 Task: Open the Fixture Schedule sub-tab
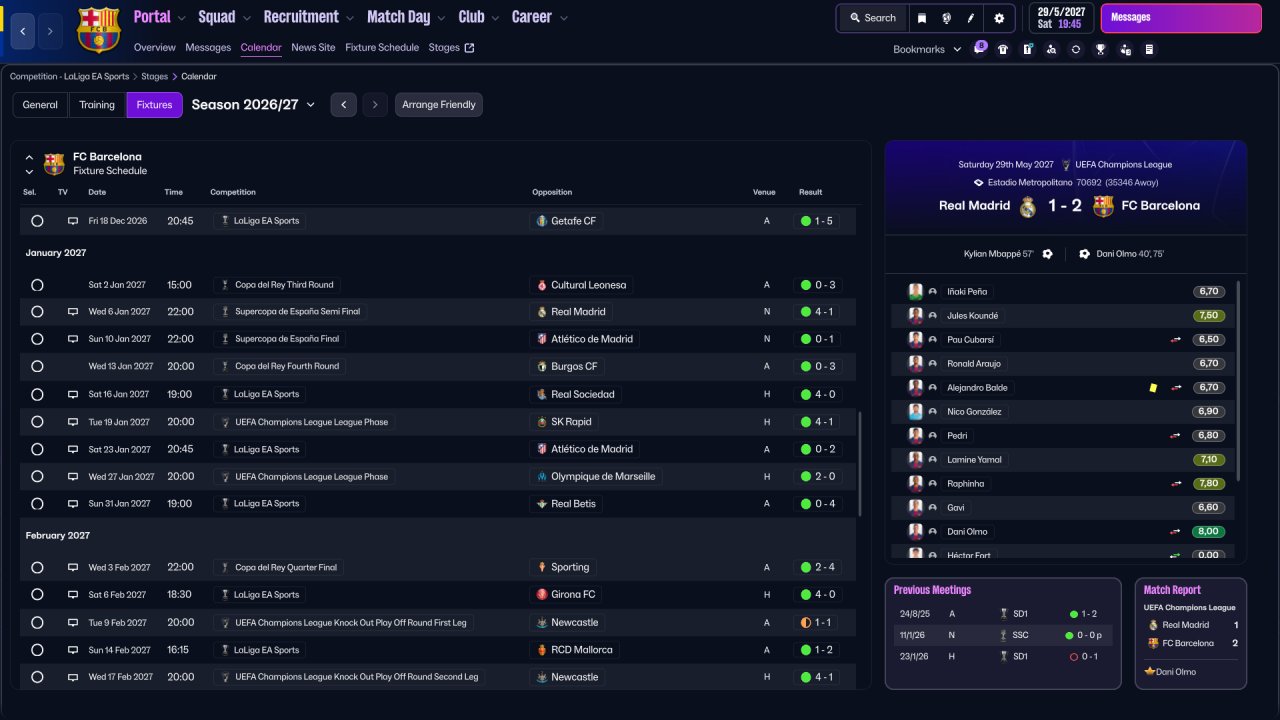382,48
